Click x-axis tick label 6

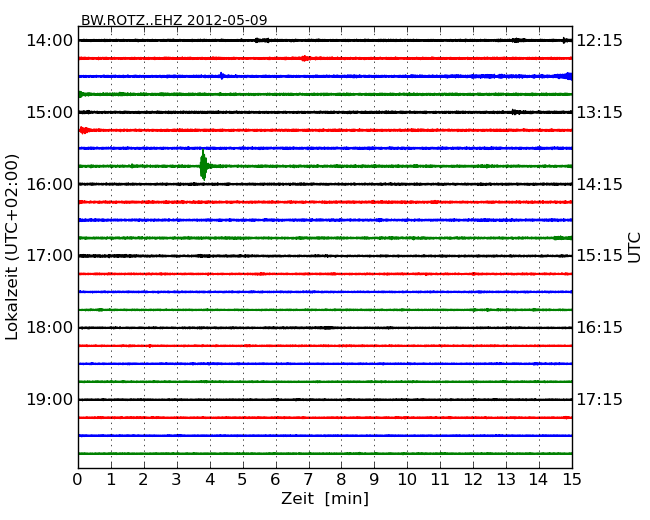pyautogui.click(x=276, y=479)
